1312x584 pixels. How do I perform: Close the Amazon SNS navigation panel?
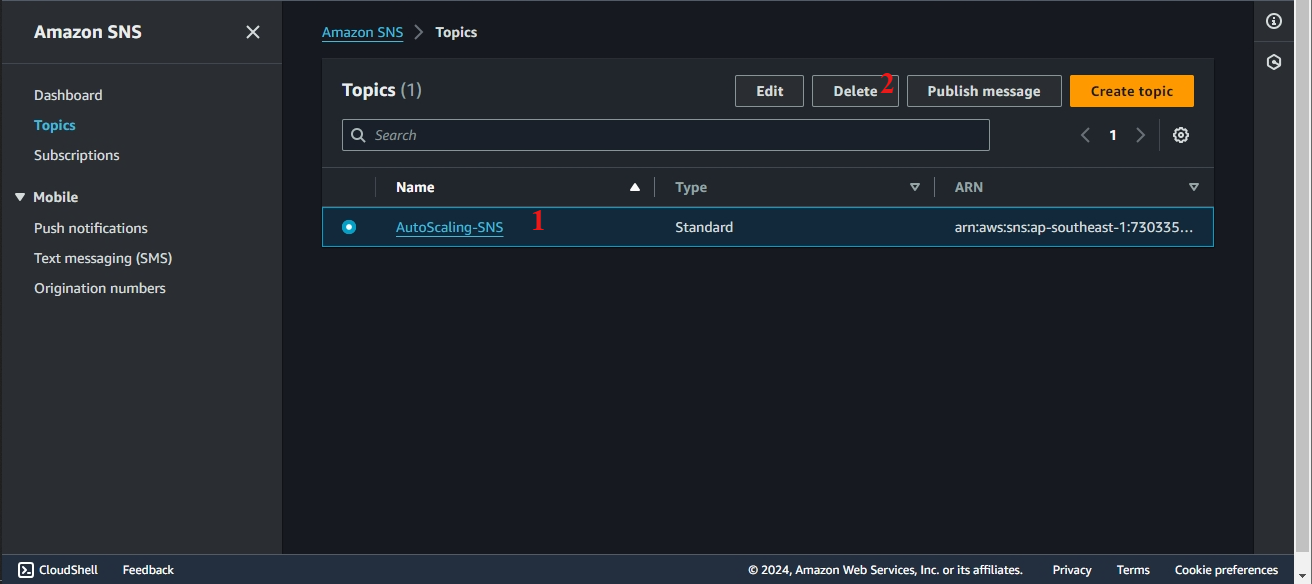[x=253, y=32]
